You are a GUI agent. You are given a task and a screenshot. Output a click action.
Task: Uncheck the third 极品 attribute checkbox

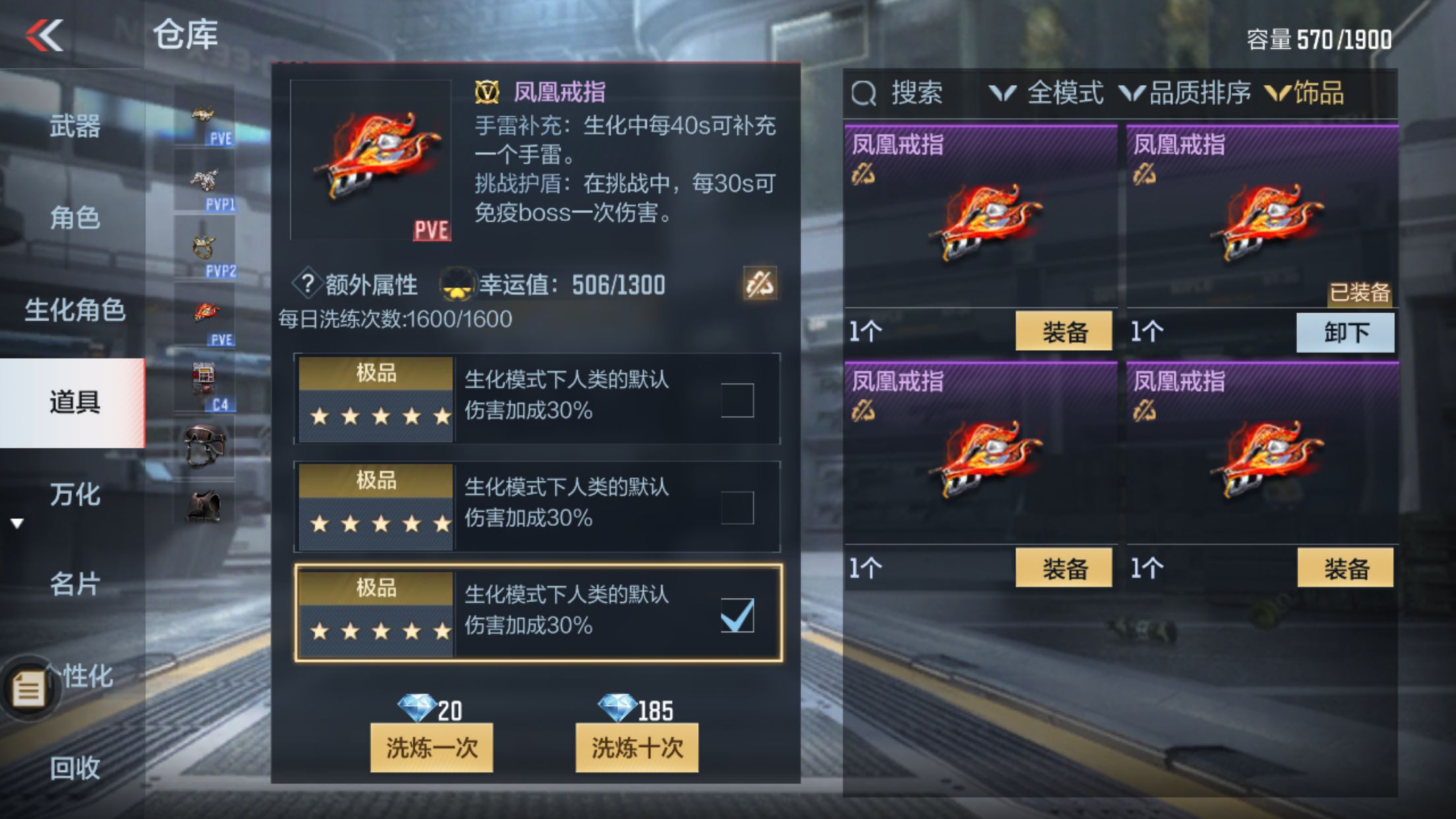(737, 615)
